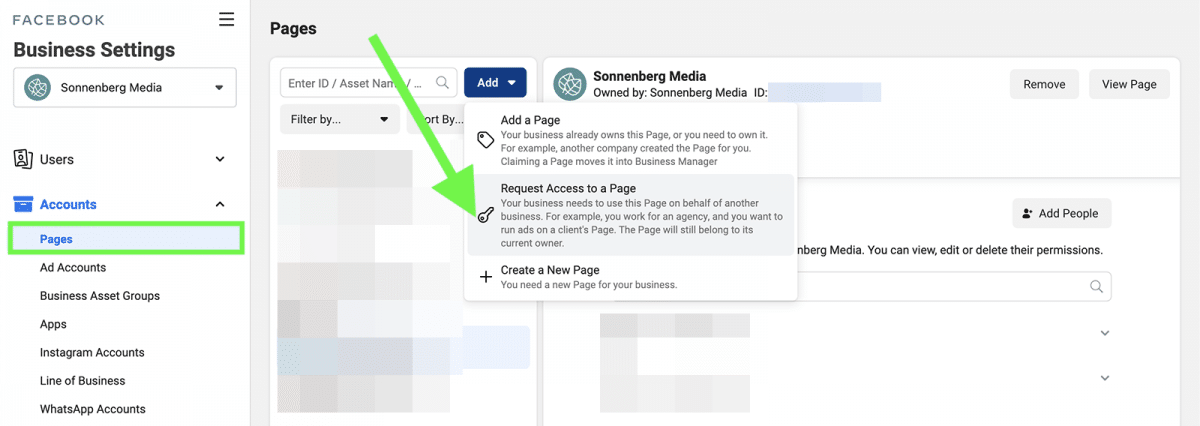
Task: Click the Add People button
Action: 1061,213
